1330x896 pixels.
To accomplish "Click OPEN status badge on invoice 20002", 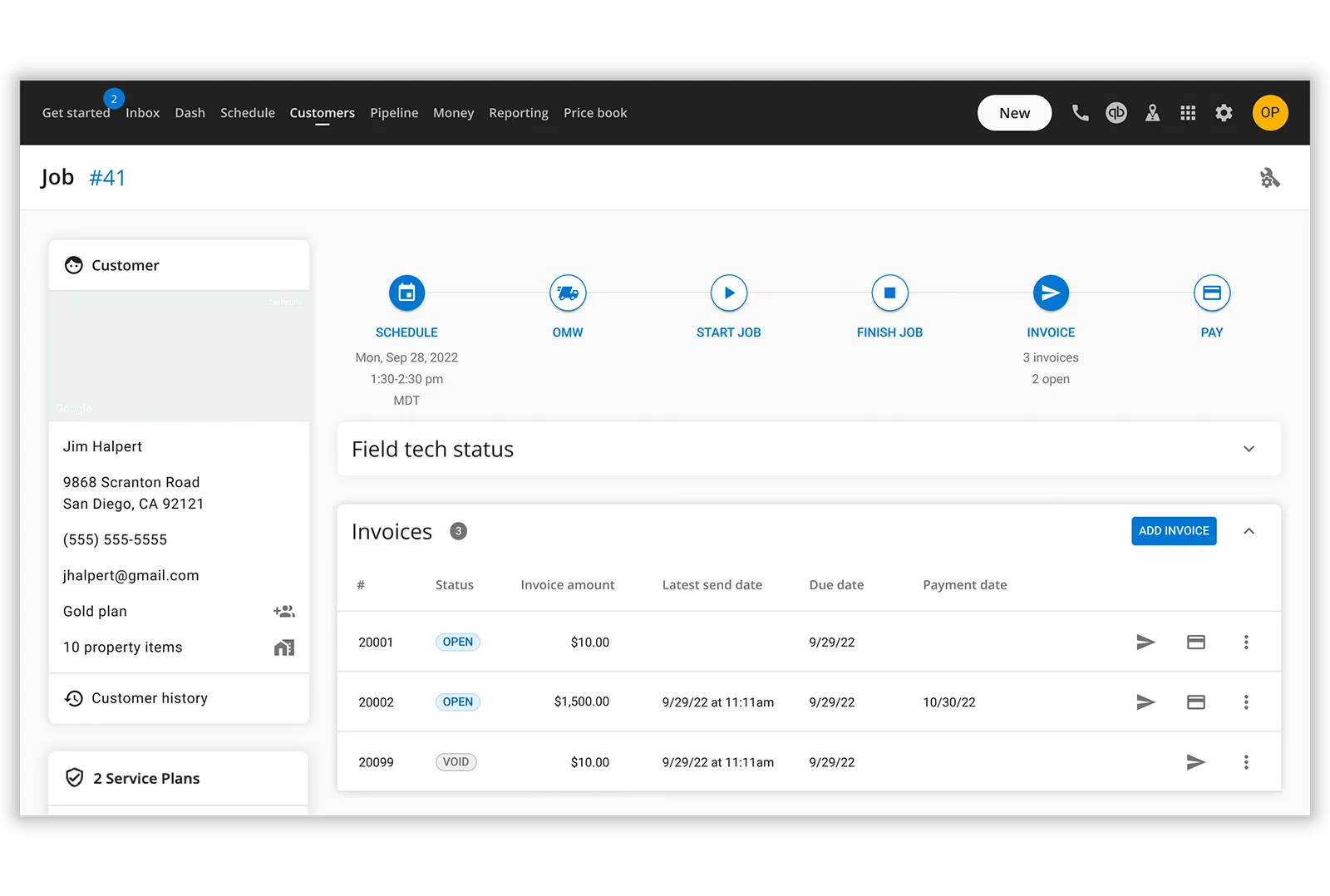I will pyautogui.click(x=457, y=702).
